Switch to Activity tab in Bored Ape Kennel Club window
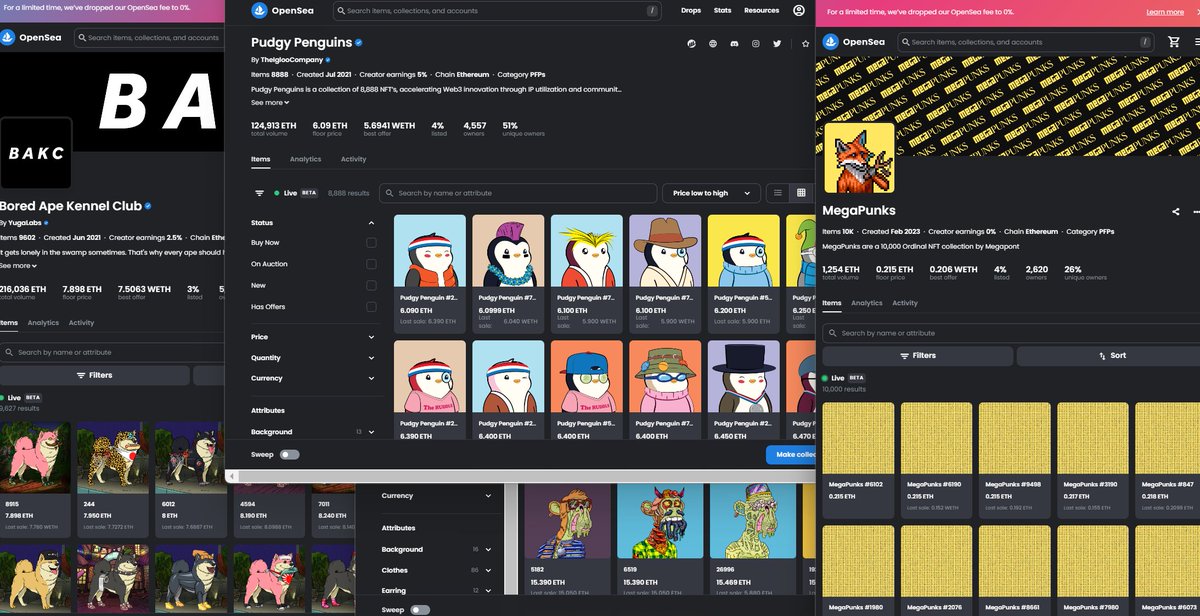The width and height of the screenshot is (1200, 616). (81, 323)
